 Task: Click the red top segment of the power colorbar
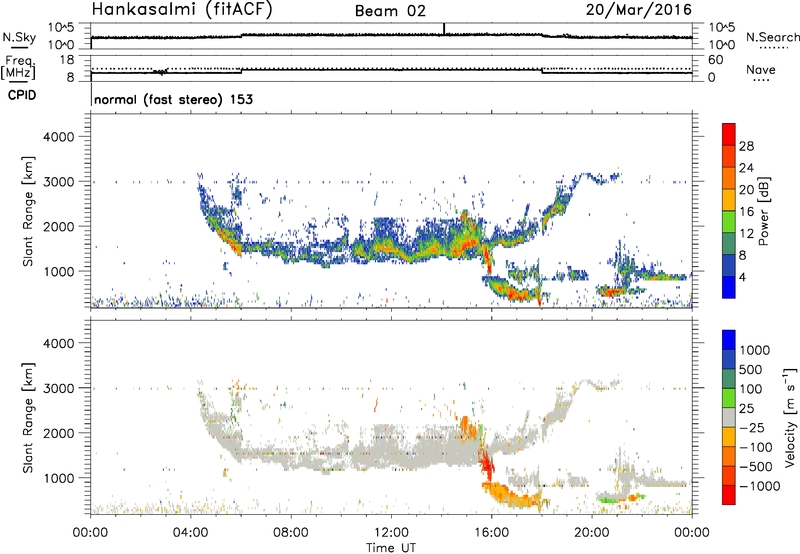tap(729, 135)
